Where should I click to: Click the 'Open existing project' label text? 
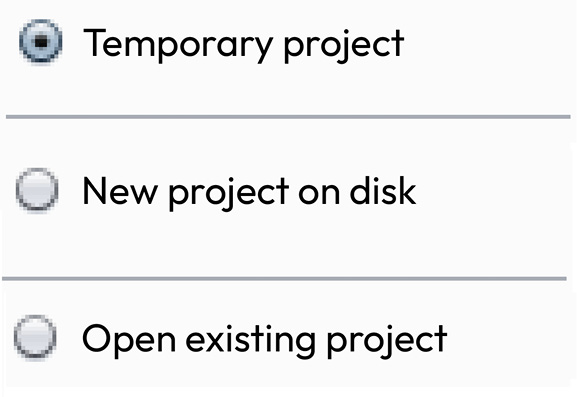pyautogui.click(x=265, y=340)
